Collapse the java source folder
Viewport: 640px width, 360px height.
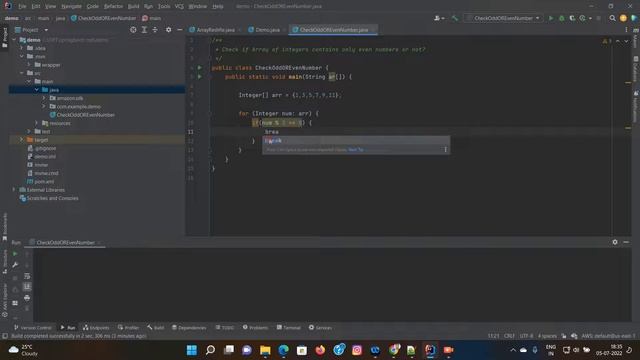pos(36,90)
